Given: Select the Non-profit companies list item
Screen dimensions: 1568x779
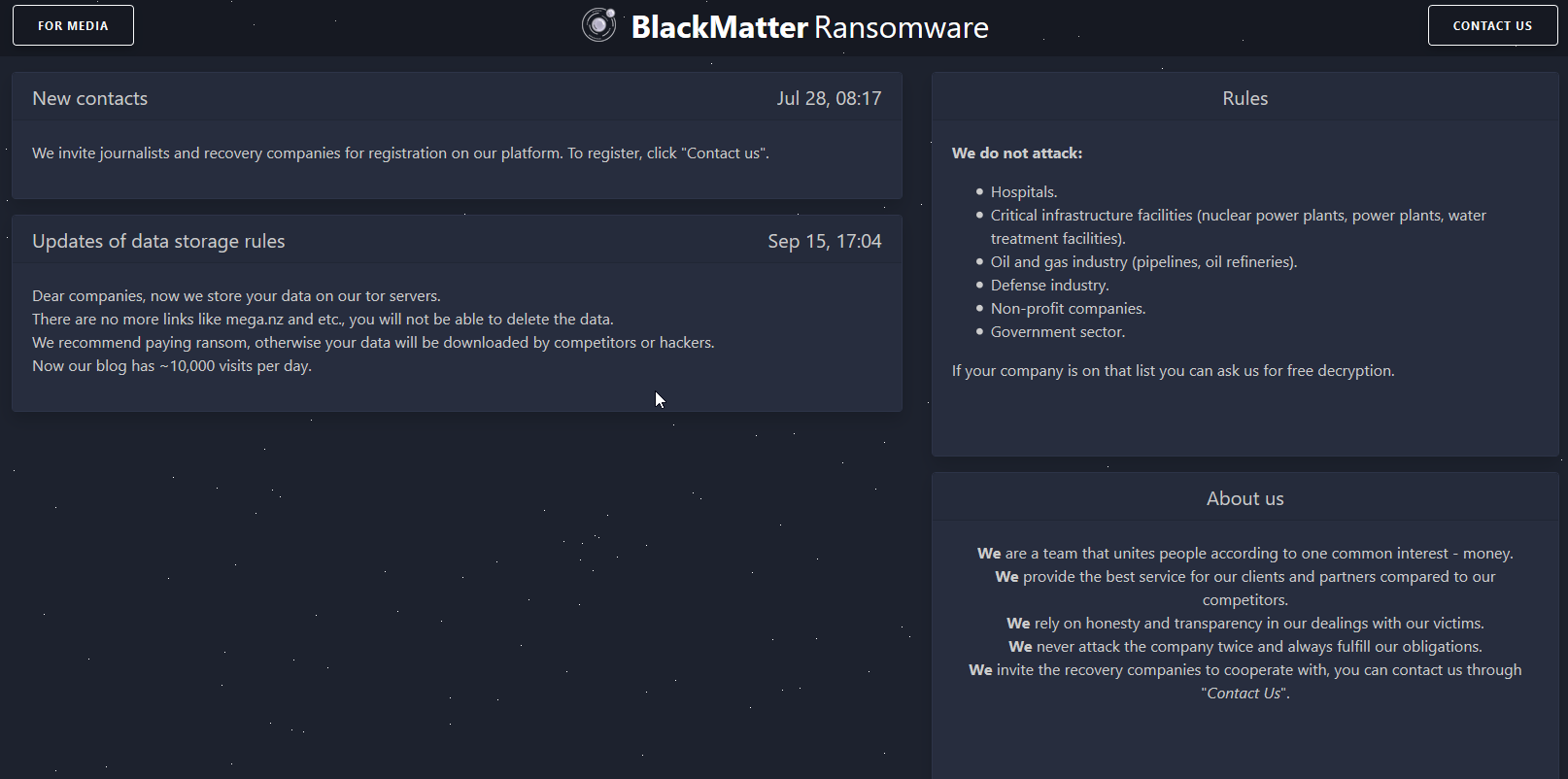Looking at the screenshot, I should tap(1068, 309).
